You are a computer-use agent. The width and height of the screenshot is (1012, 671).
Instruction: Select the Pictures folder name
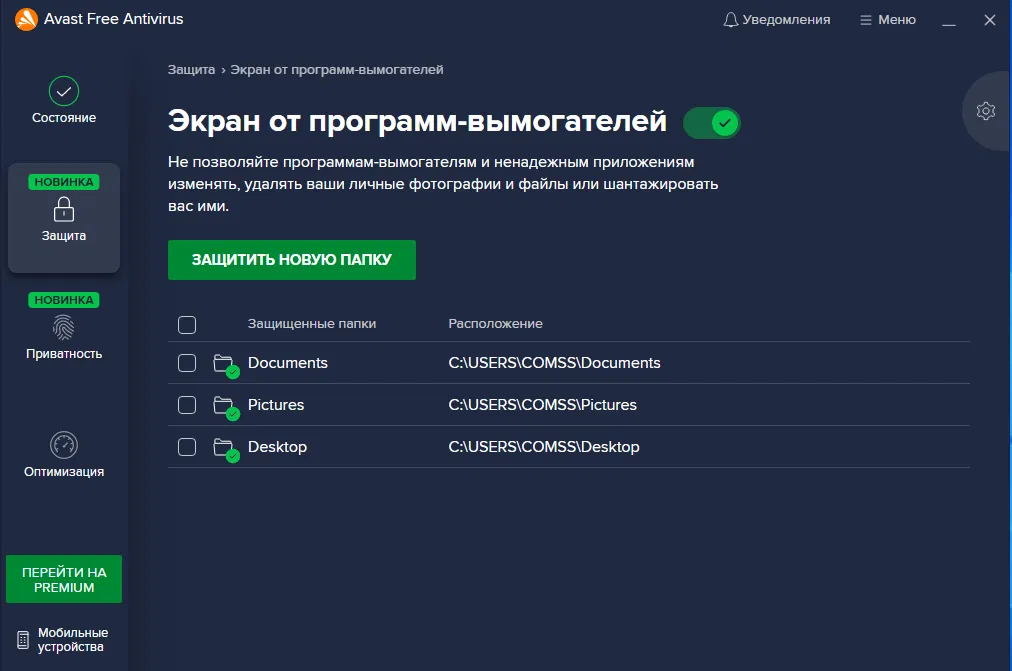pos(276,405)
